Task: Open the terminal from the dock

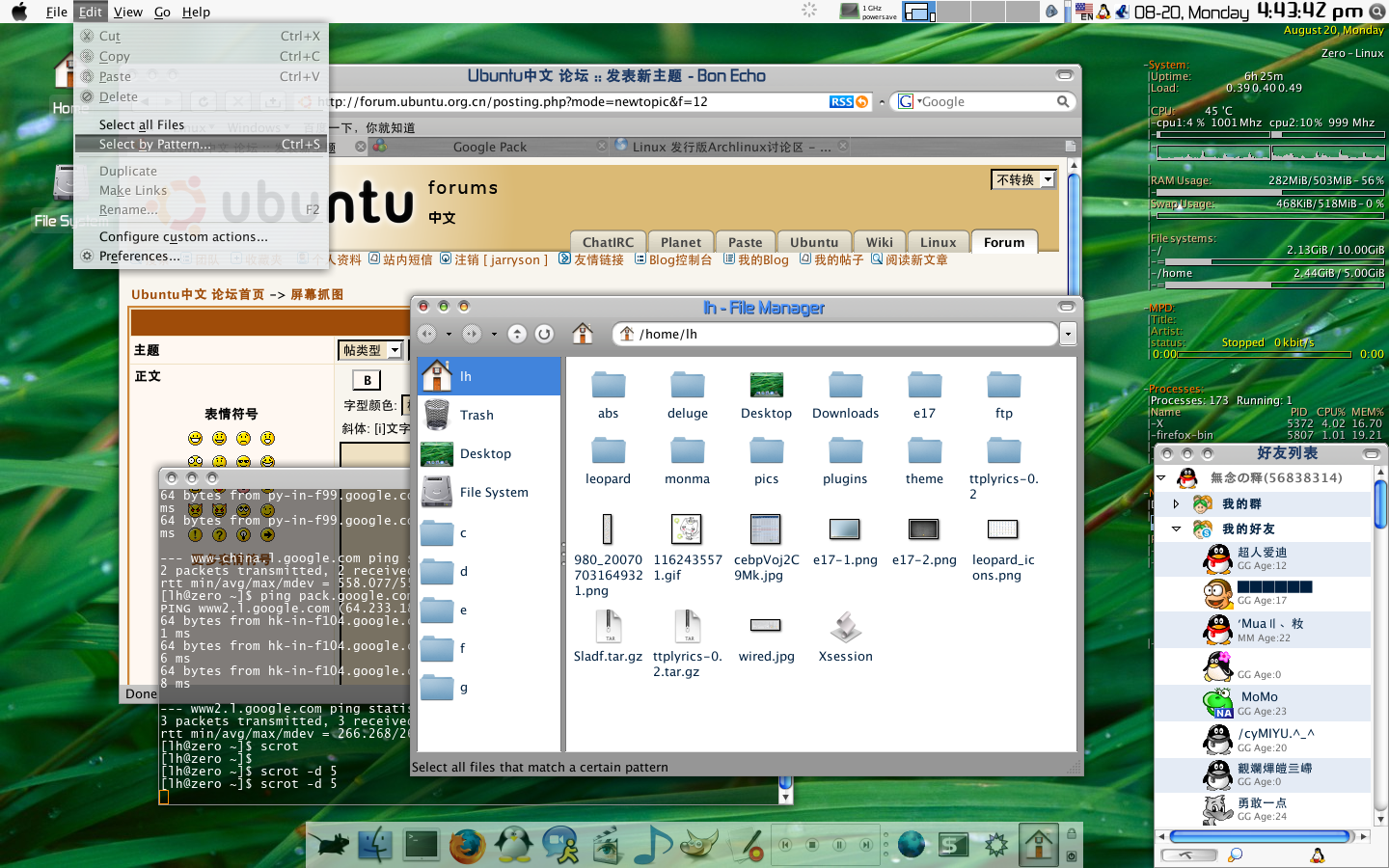Action: pyautogui.click(x=422, y=845)
